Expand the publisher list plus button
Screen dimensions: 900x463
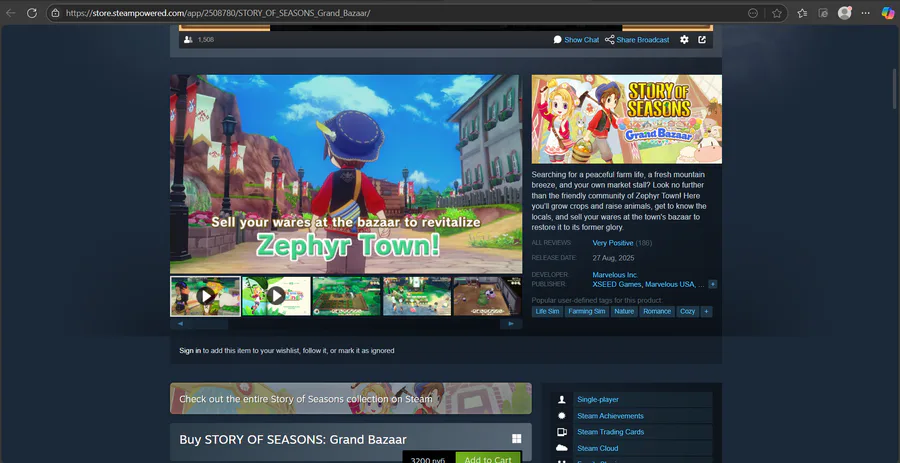(x=712, y=284)
